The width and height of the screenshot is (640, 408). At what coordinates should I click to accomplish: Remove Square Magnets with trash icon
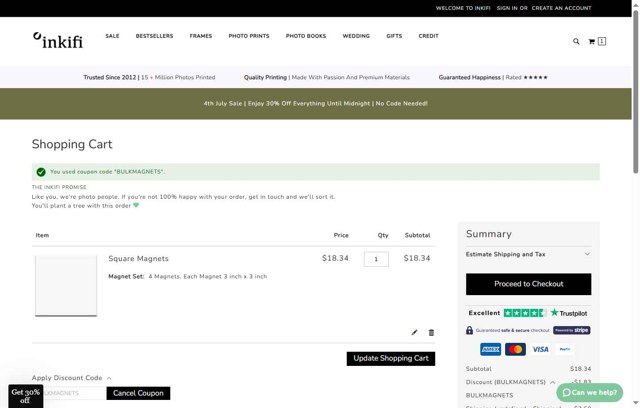click(x=431, y=333)
